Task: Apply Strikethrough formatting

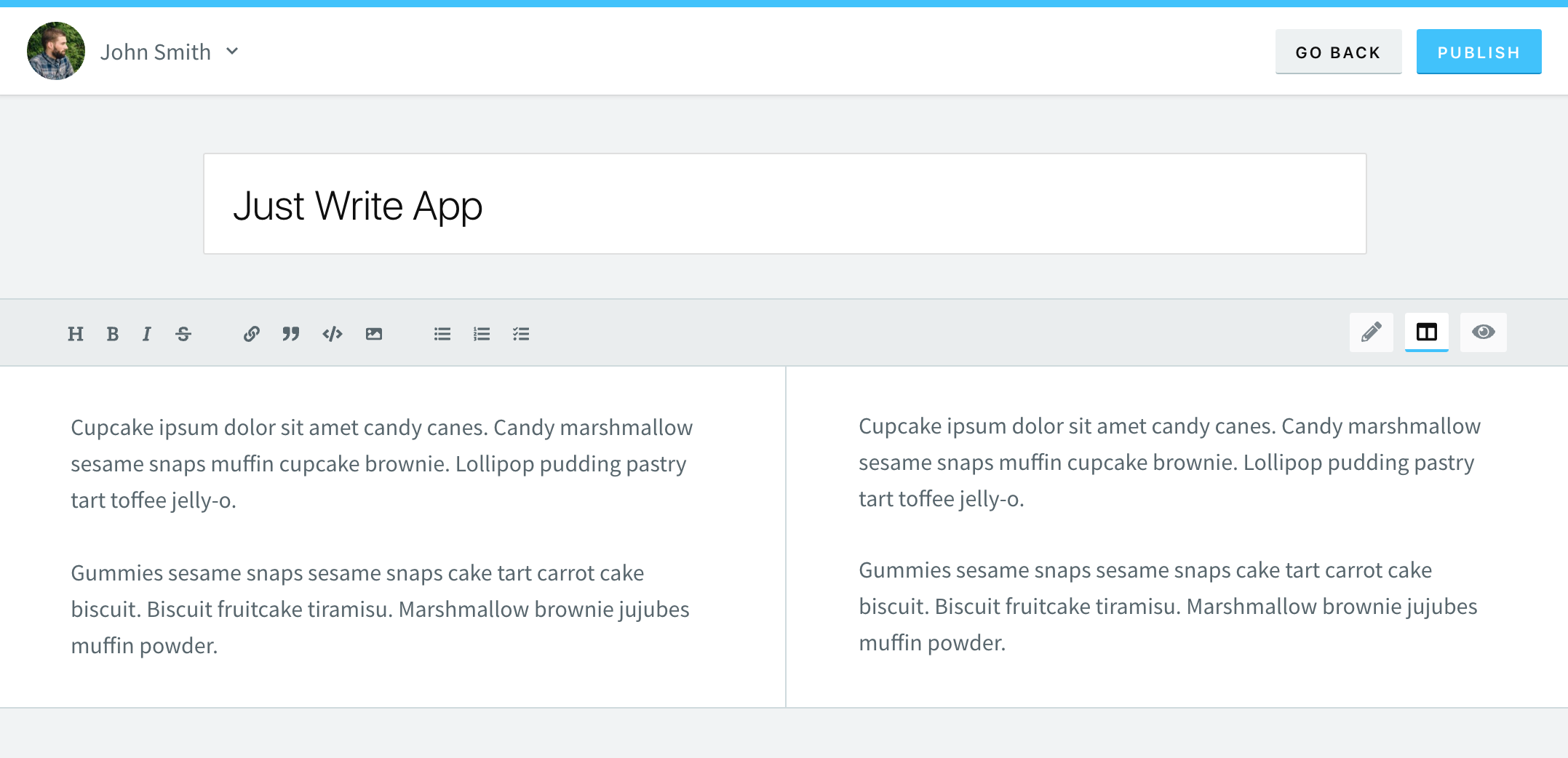Action: click(183, 334)
